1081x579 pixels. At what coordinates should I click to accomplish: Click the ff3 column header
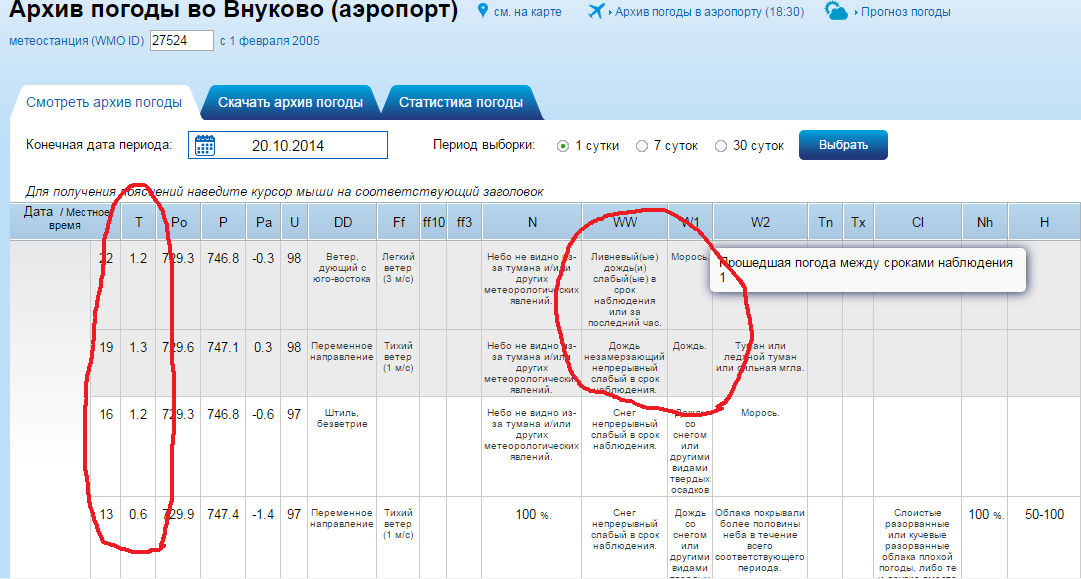click(x=465, y=222)
